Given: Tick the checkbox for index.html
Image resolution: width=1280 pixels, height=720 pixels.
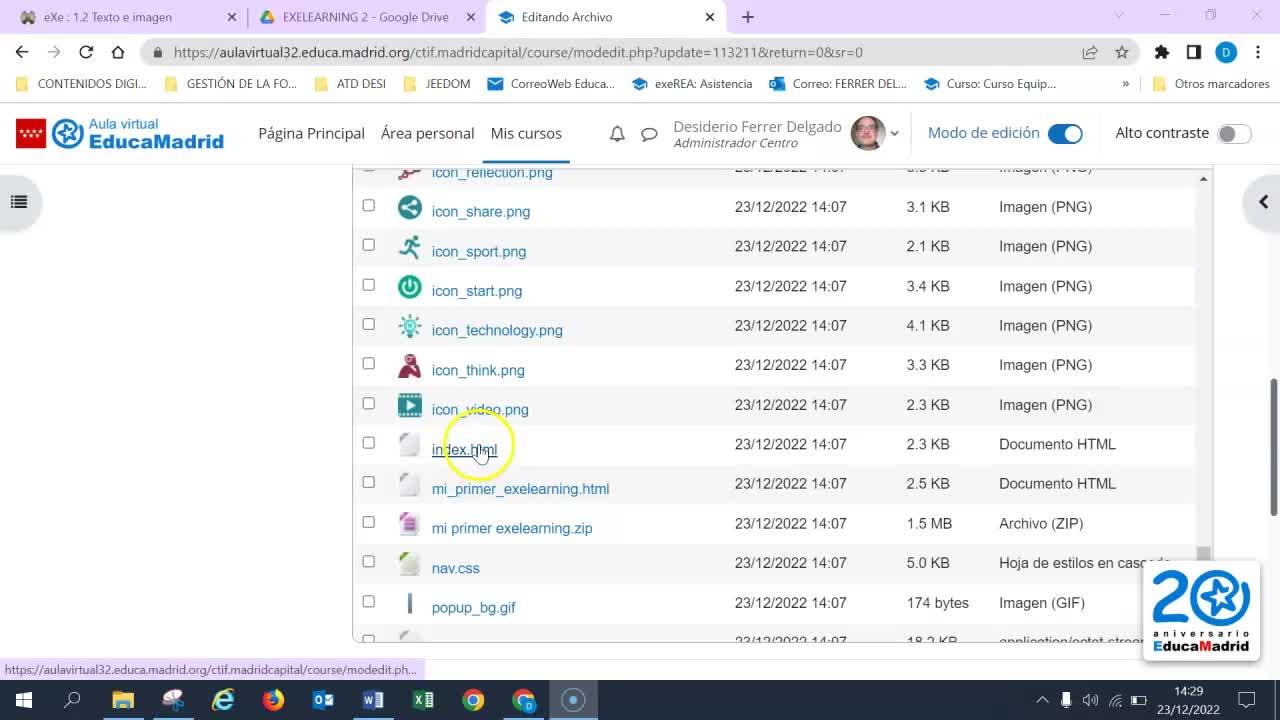Looking at the screenshot, I should [x=369, y=443].
